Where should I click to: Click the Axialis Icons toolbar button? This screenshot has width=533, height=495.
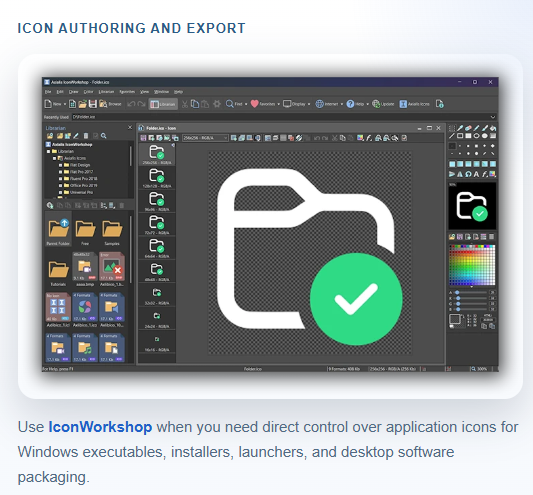click(414, 104)
